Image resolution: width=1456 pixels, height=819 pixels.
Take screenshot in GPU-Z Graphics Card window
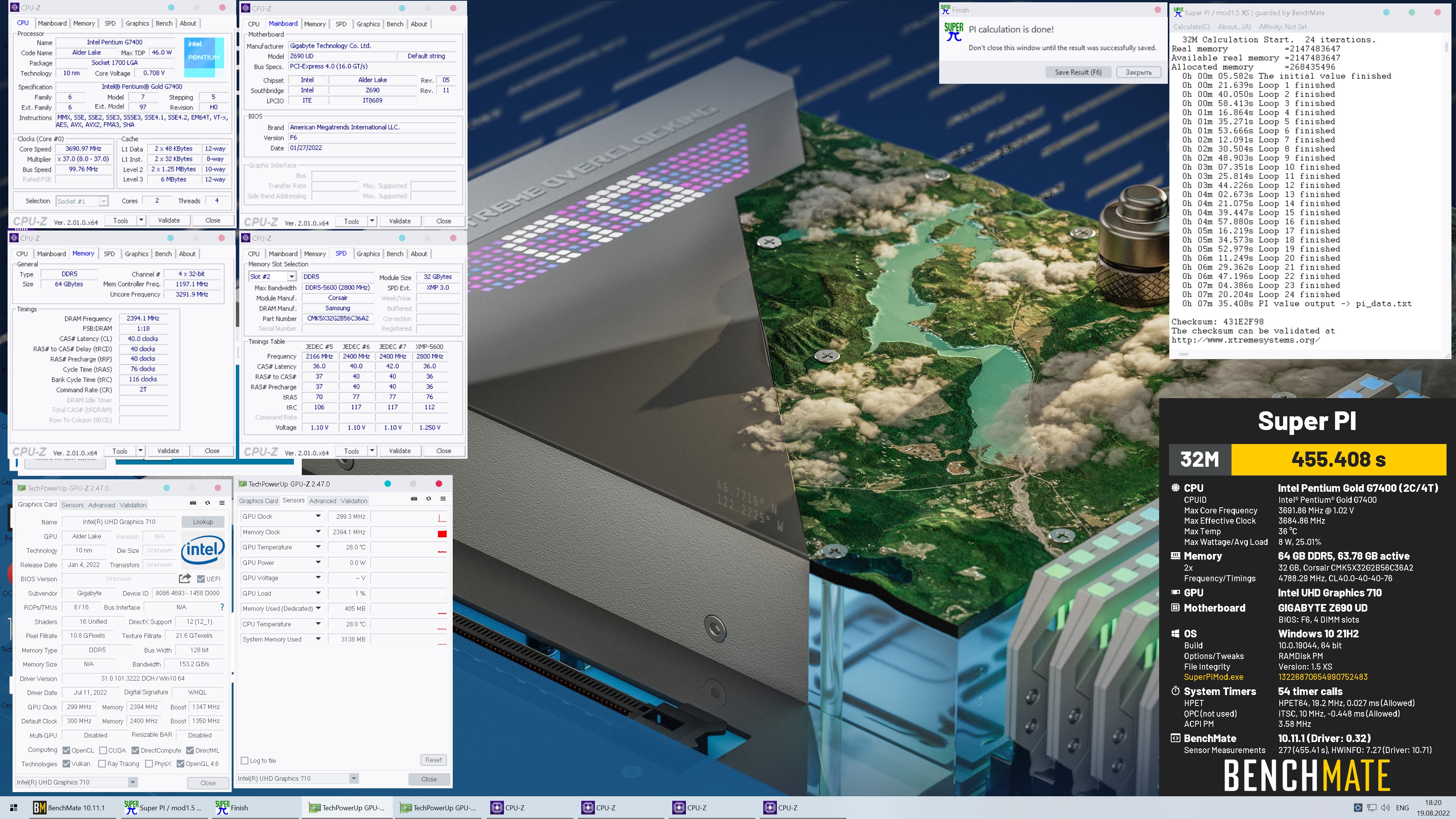(x=193, y=502)
